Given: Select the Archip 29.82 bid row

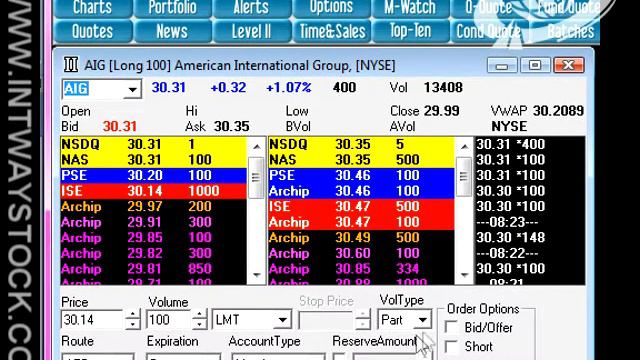Looking at the screenshot, I should pos(153,253).
